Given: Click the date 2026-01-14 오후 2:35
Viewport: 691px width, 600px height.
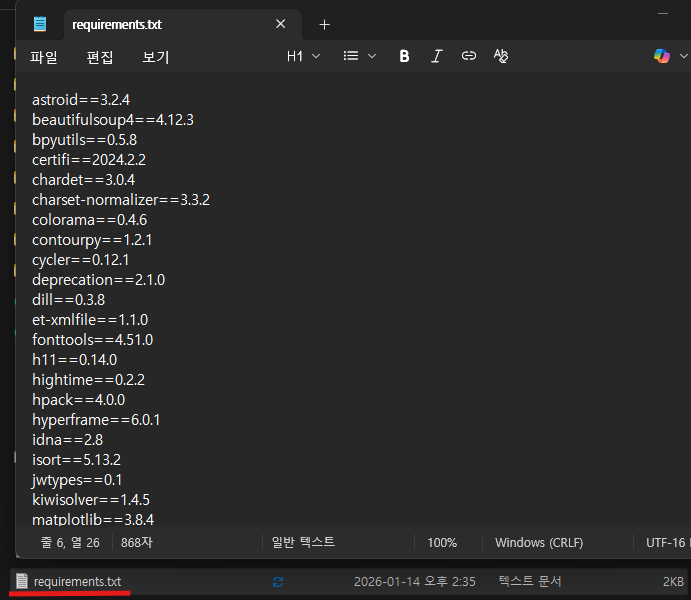Looking at the screenshot, I should click(x=415, y=581).
